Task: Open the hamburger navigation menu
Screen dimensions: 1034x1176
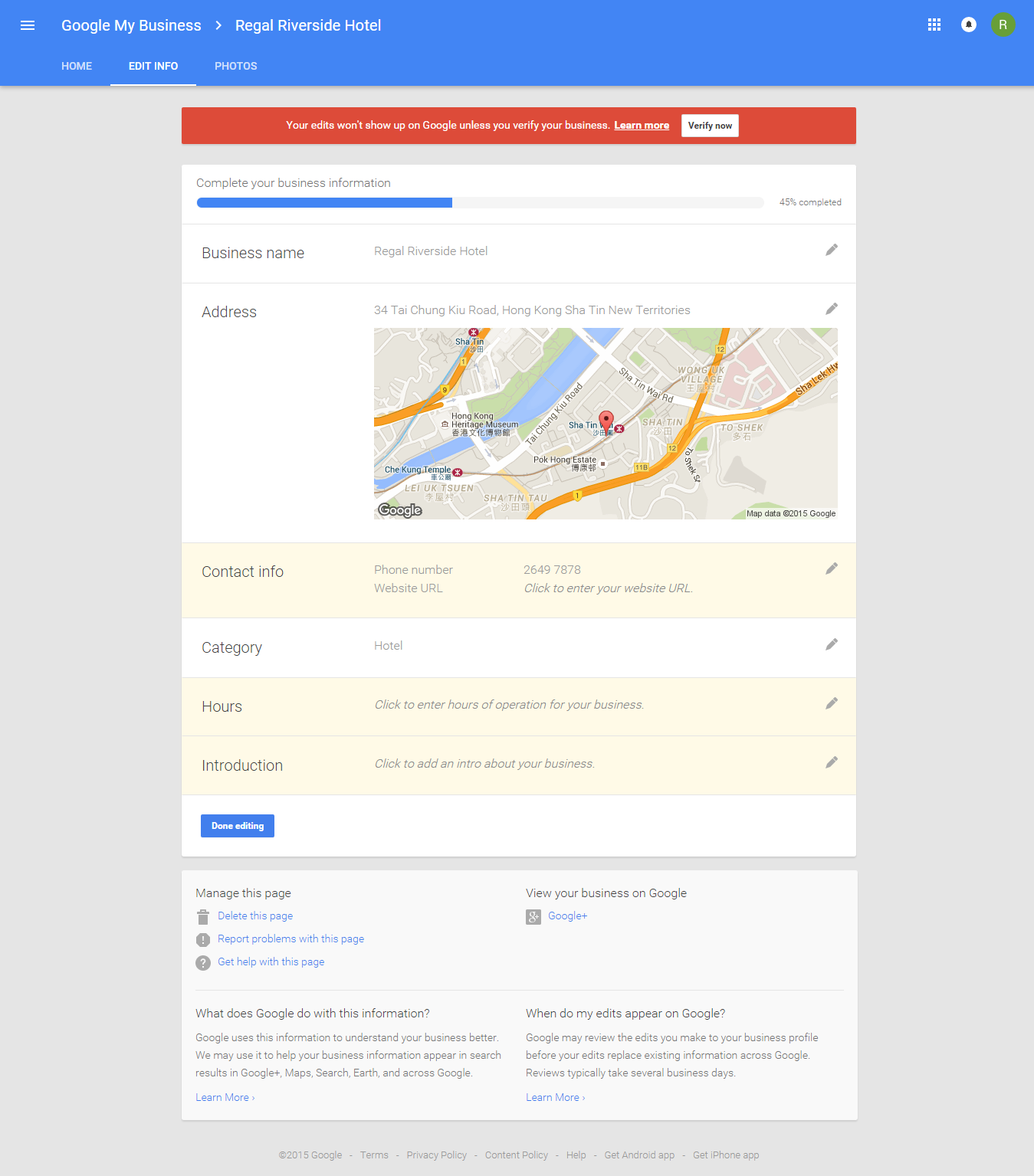Action: tap(28, 25)
